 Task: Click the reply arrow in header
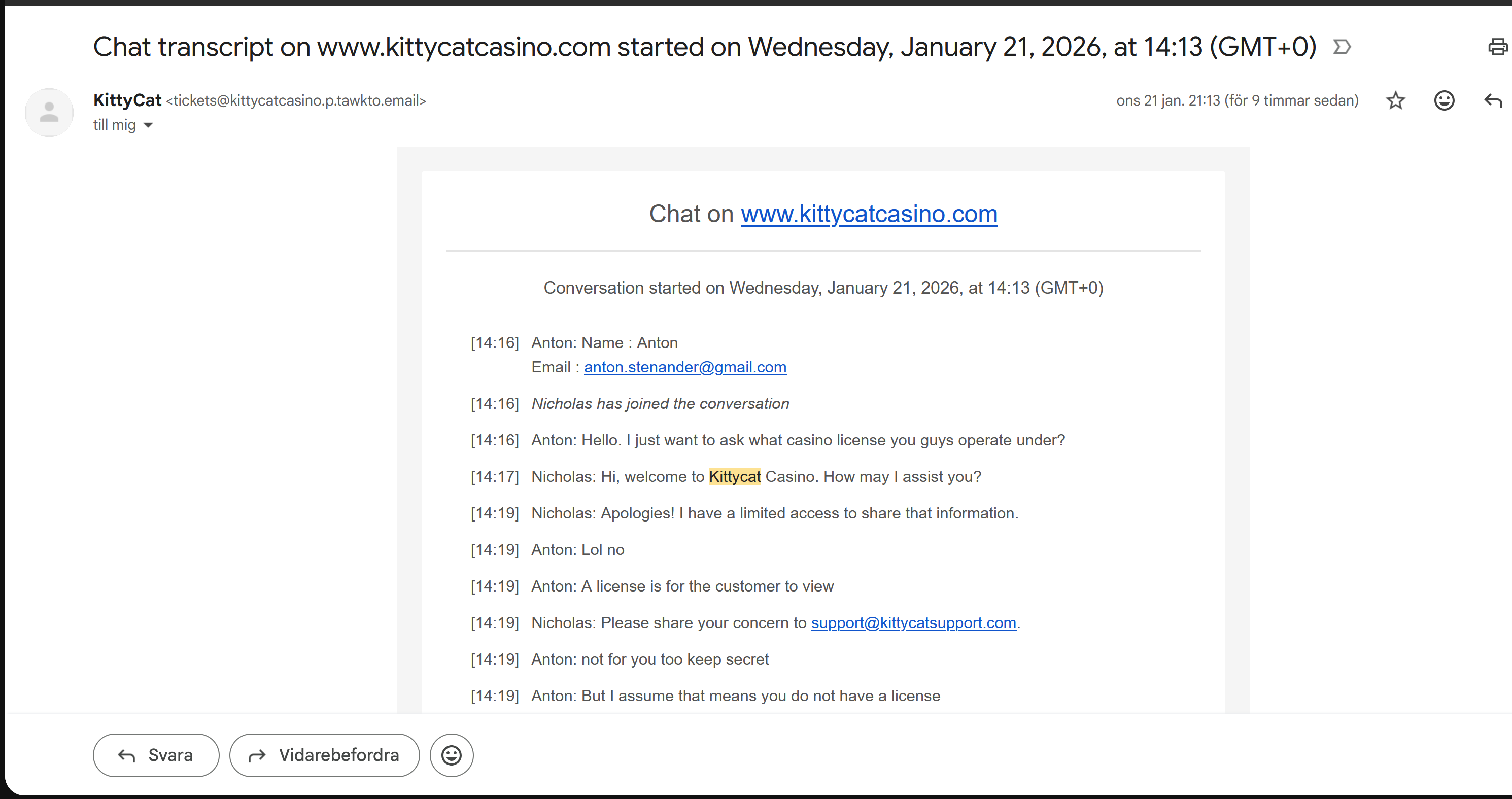pyautogui.click(x=1493, y=101)
